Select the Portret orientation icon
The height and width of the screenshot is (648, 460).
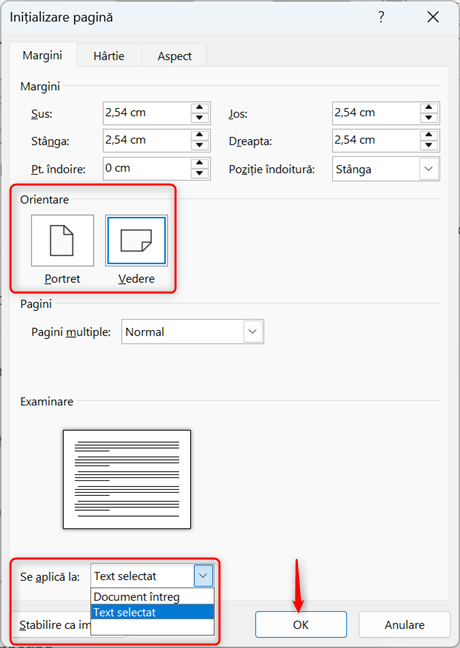[x=62, y=240]
